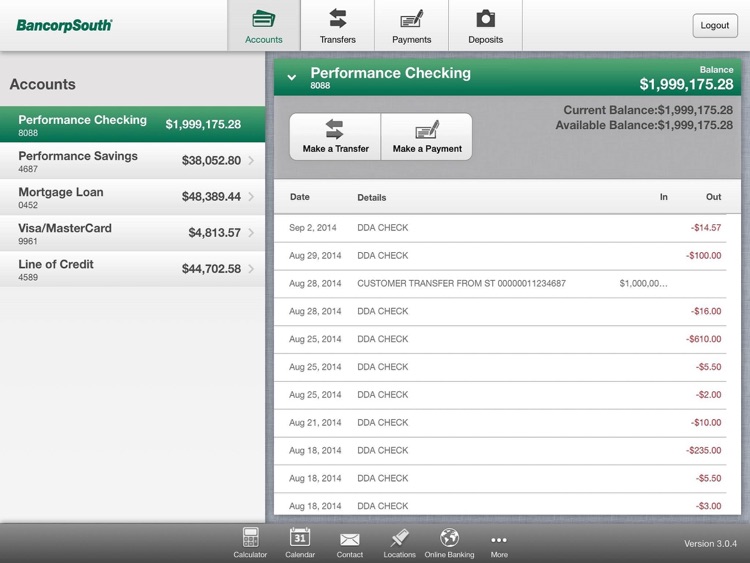This screenshot has width=750, height=563.
Task: Select the -$16.00 transaction amount
Action: click(706, 311)
